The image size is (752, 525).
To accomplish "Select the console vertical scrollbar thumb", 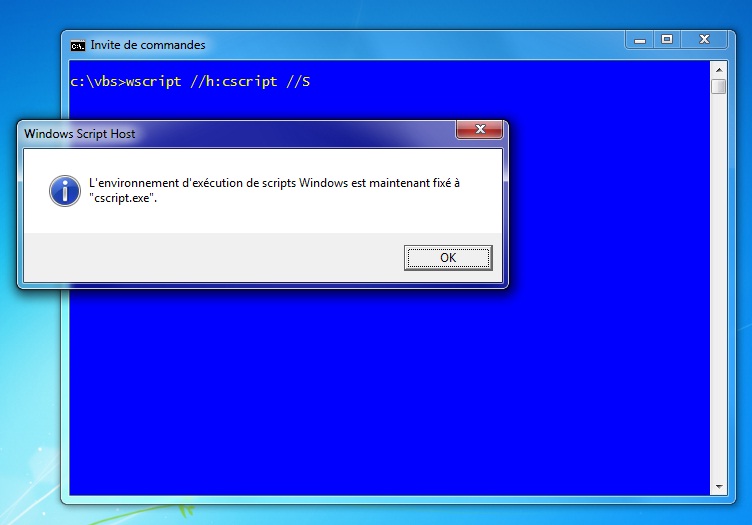I will 718,87.
